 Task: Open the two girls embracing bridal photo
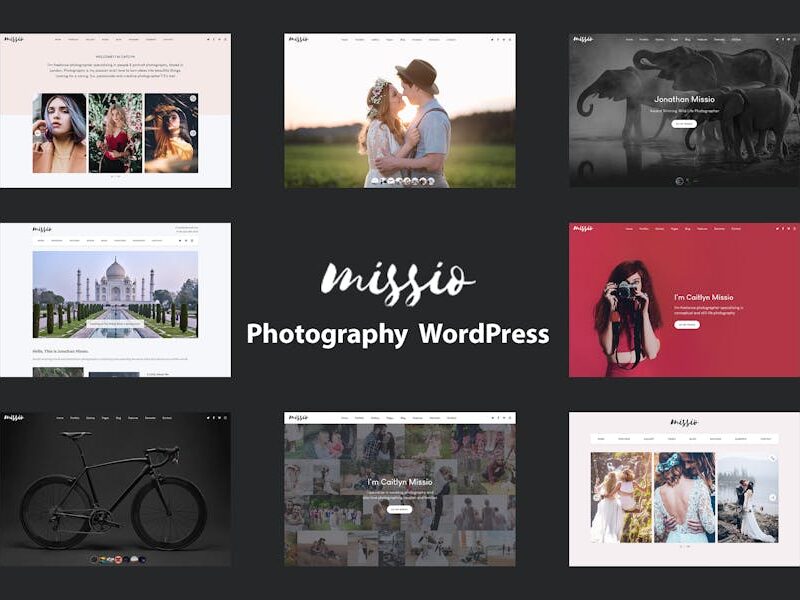pyautogui.click(x=621, y=497)
